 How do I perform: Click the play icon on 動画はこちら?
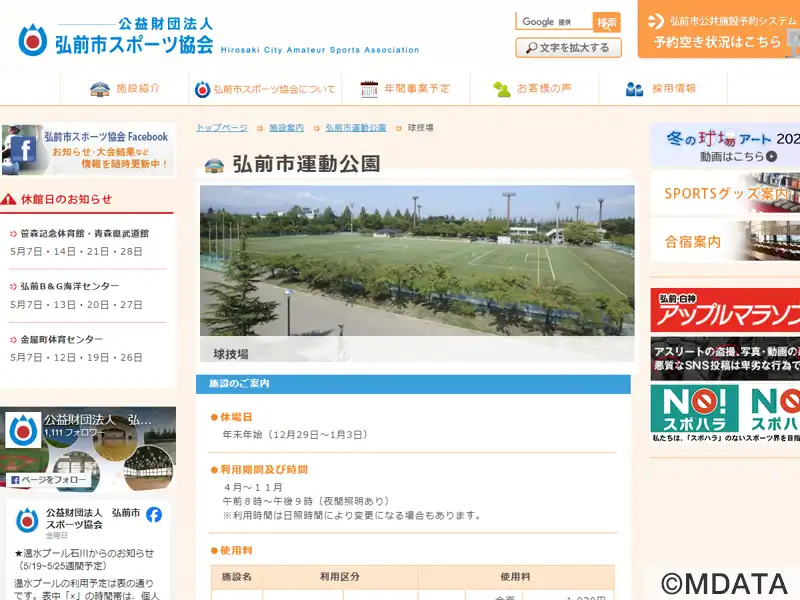click(x=771, y=157)
